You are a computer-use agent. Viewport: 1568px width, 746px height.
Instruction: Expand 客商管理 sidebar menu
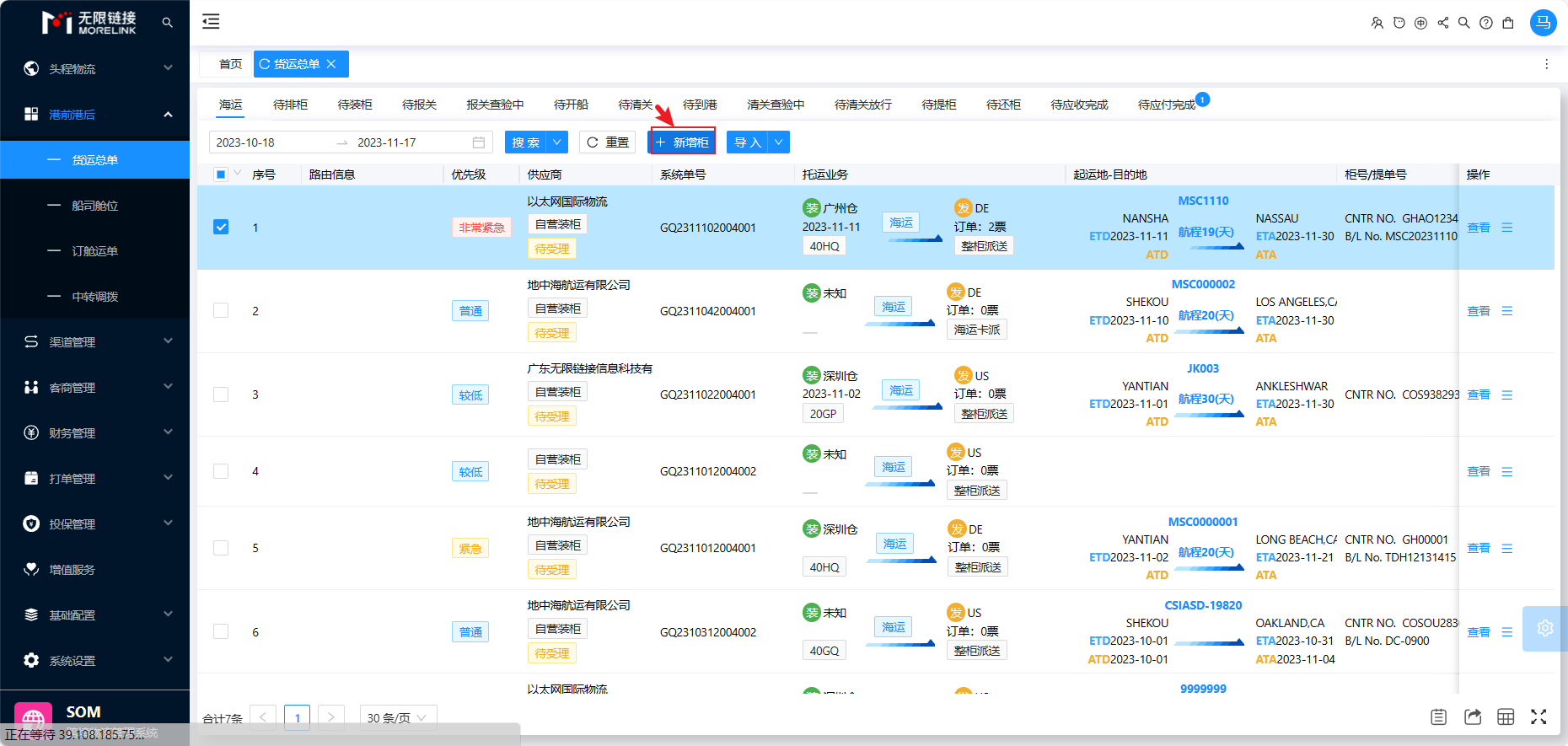pyautogui.click(x=94, y=387)
